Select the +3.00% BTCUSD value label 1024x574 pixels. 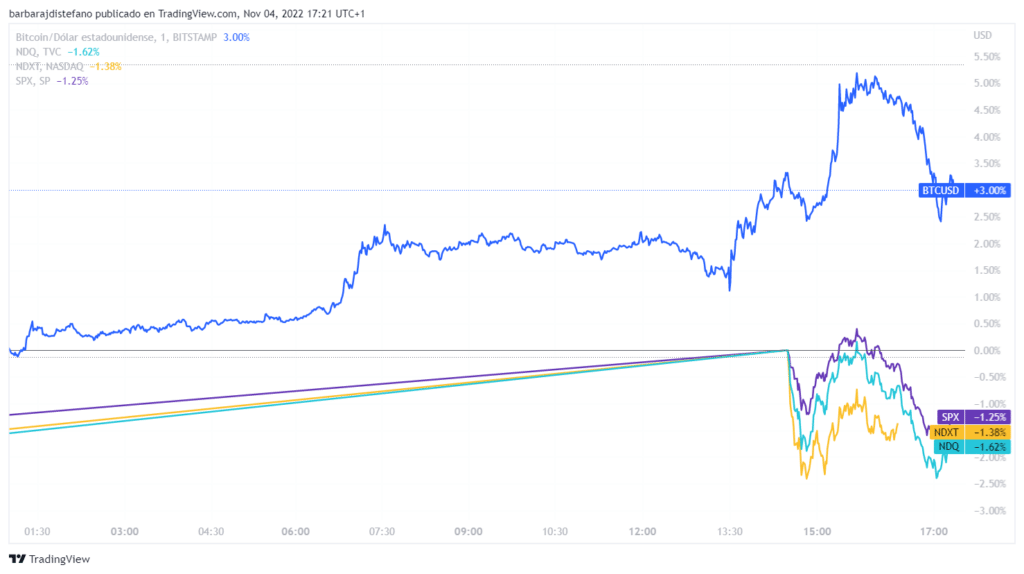(x=988, y=190)
